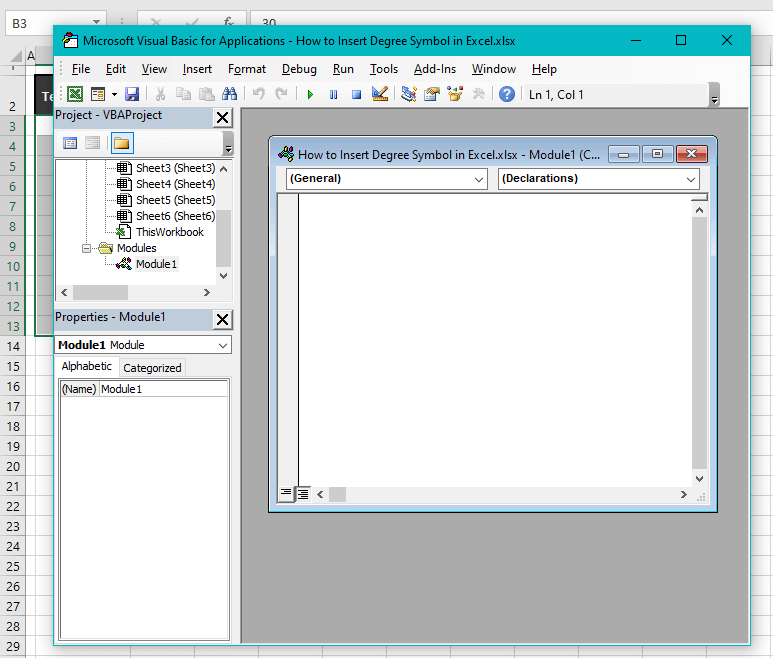Open the Insert object dropdown arrow in toolbar
The height and width of the screenshot is (658, 773).
[114, 94]
